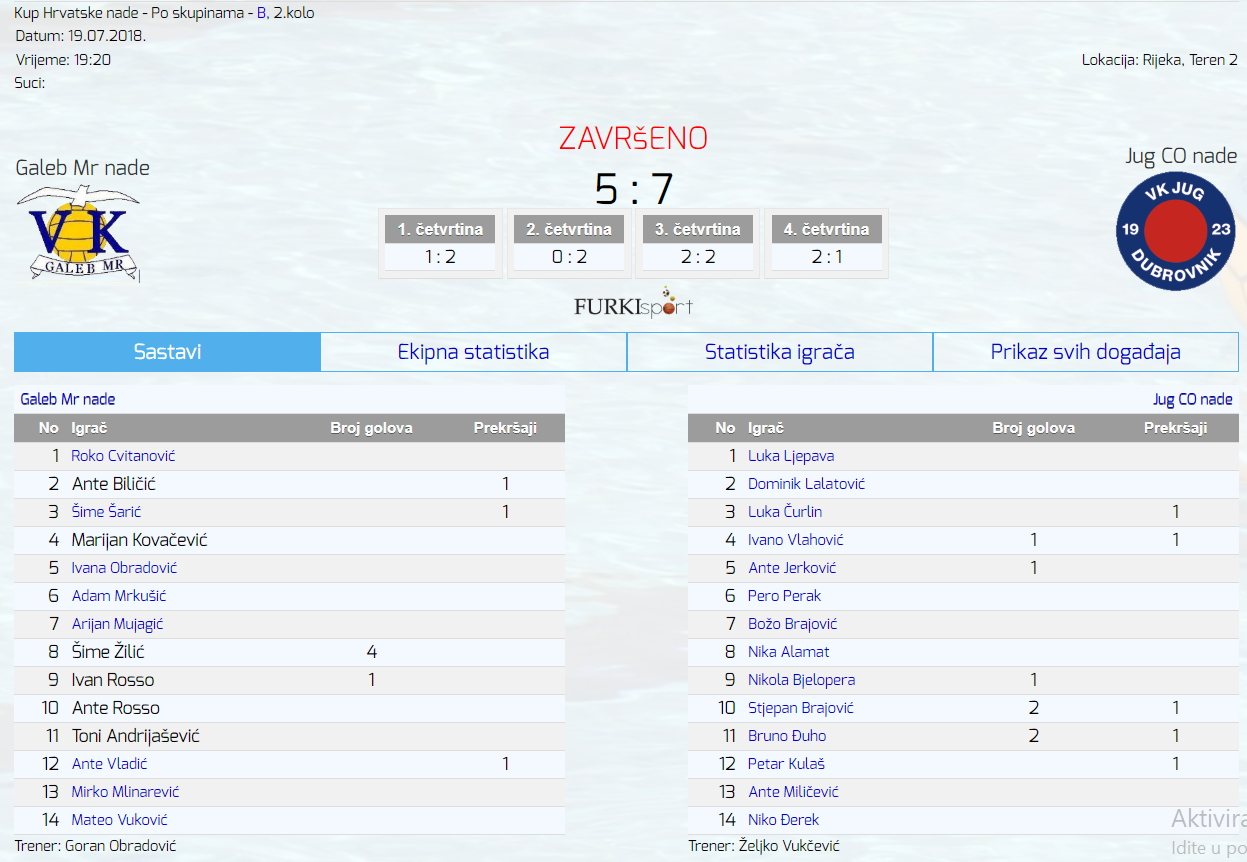Click player link Ivana Obradović
This screenshot has width=1247, height=862.
(x=124, y=568)
